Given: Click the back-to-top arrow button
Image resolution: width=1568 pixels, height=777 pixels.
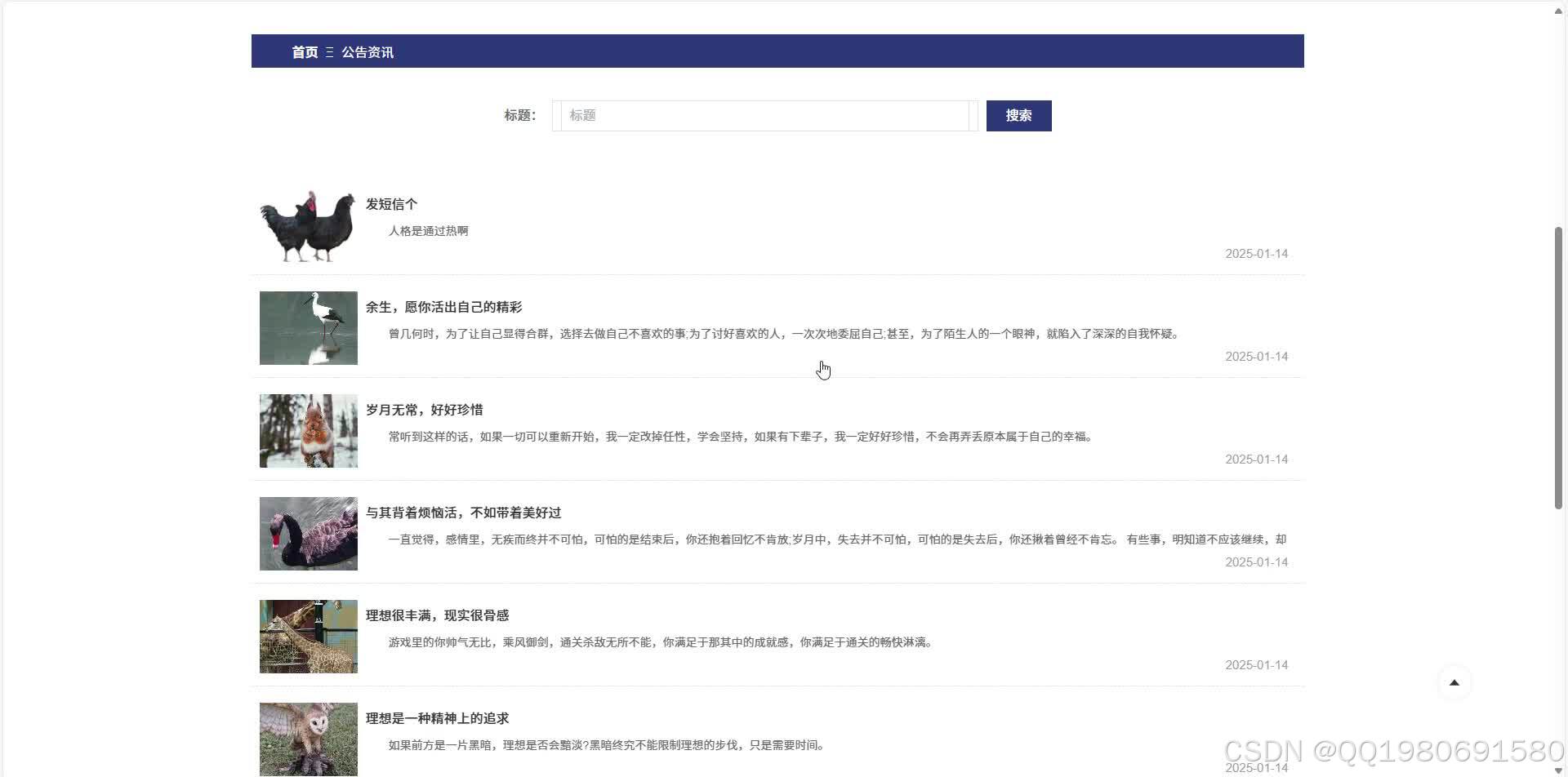Looking at the screenshot, I should (x=1454, y=682).
